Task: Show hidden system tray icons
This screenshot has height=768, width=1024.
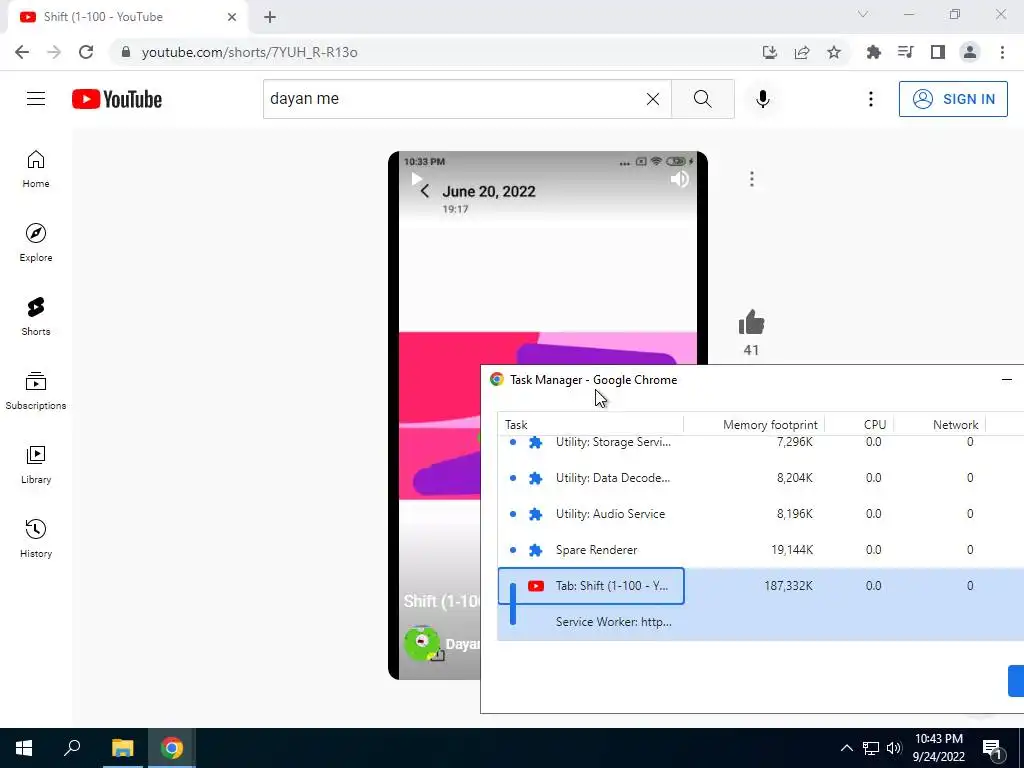Action: tap(846, 748)
